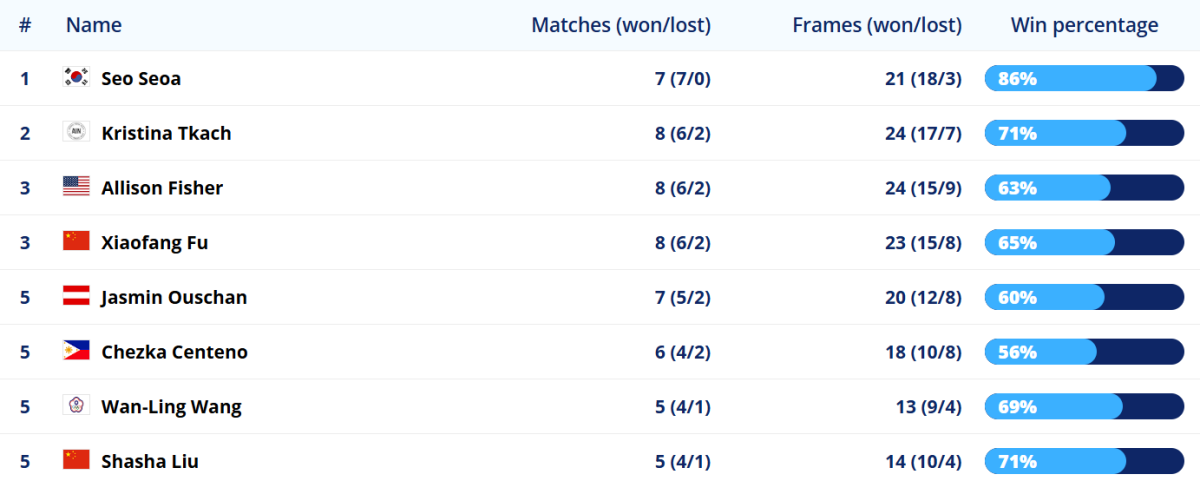Sort by the Name column header
The image size is (1200, 481).
(x=94, y=25)
